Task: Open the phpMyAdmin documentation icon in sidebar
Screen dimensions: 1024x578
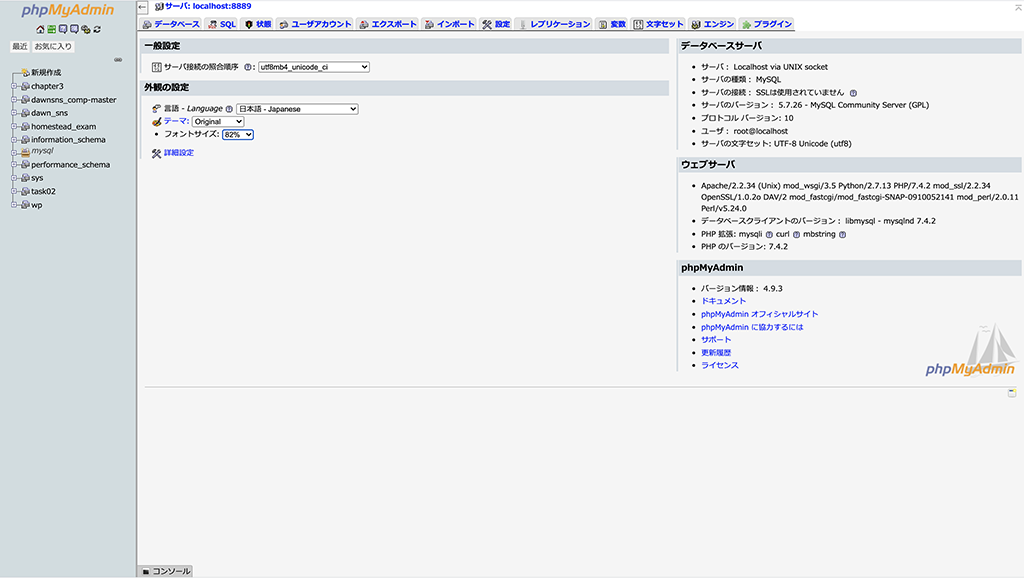Action: (x=63, y=29)
